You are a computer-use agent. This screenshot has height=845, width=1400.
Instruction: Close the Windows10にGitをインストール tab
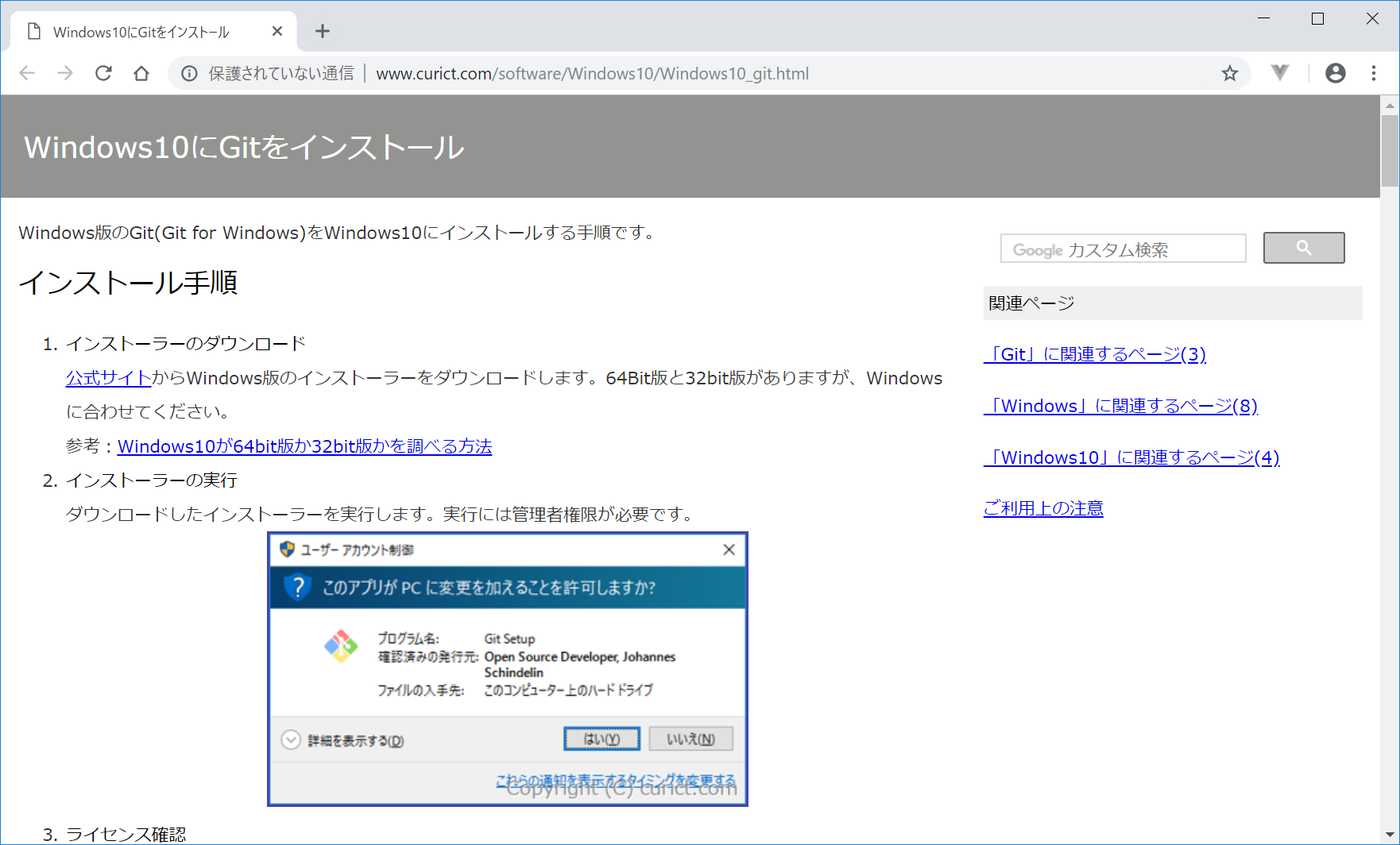click(x=277, y=31)
